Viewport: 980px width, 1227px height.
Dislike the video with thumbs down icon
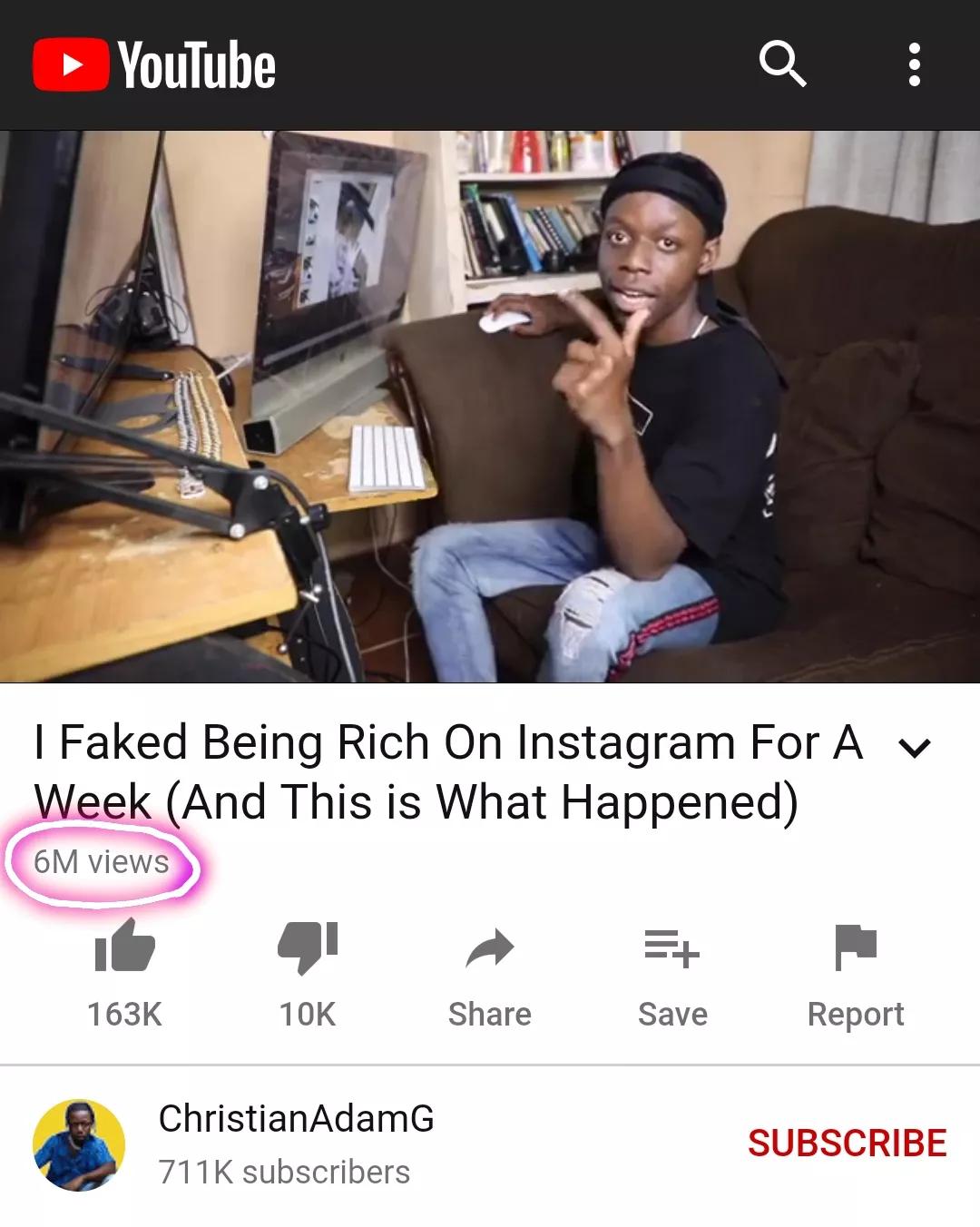pos(308,947)
